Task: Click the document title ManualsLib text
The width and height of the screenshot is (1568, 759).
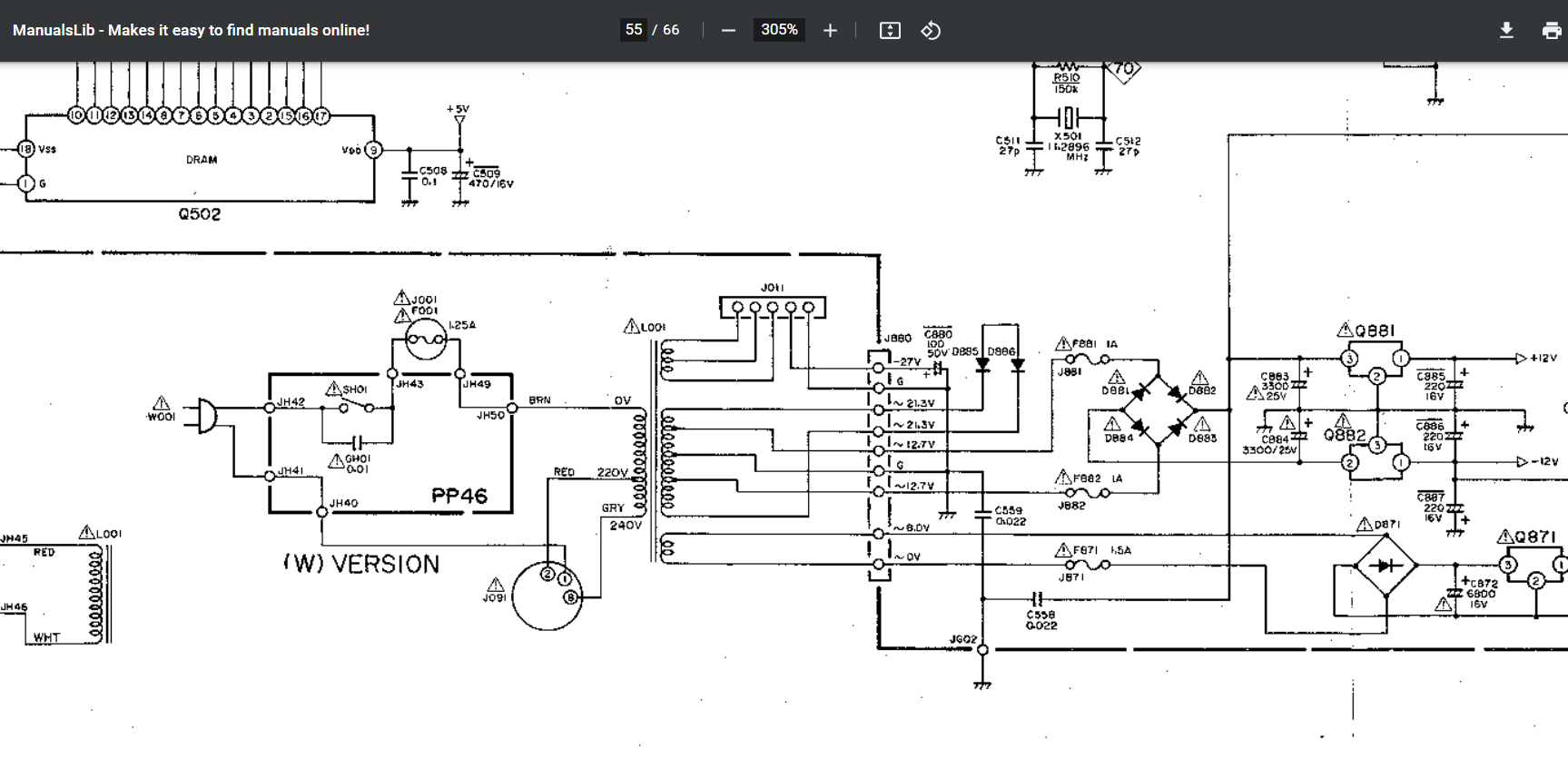Action: tap(191, 30)
